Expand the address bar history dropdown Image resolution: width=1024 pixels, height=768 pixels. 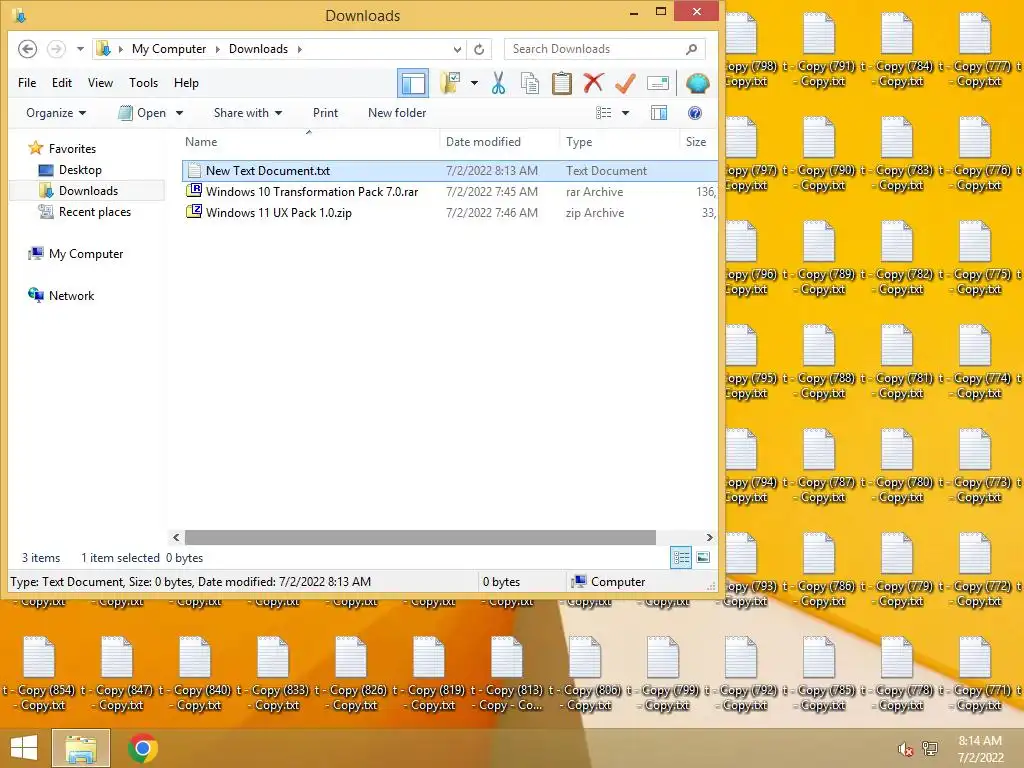pos(458,49)
